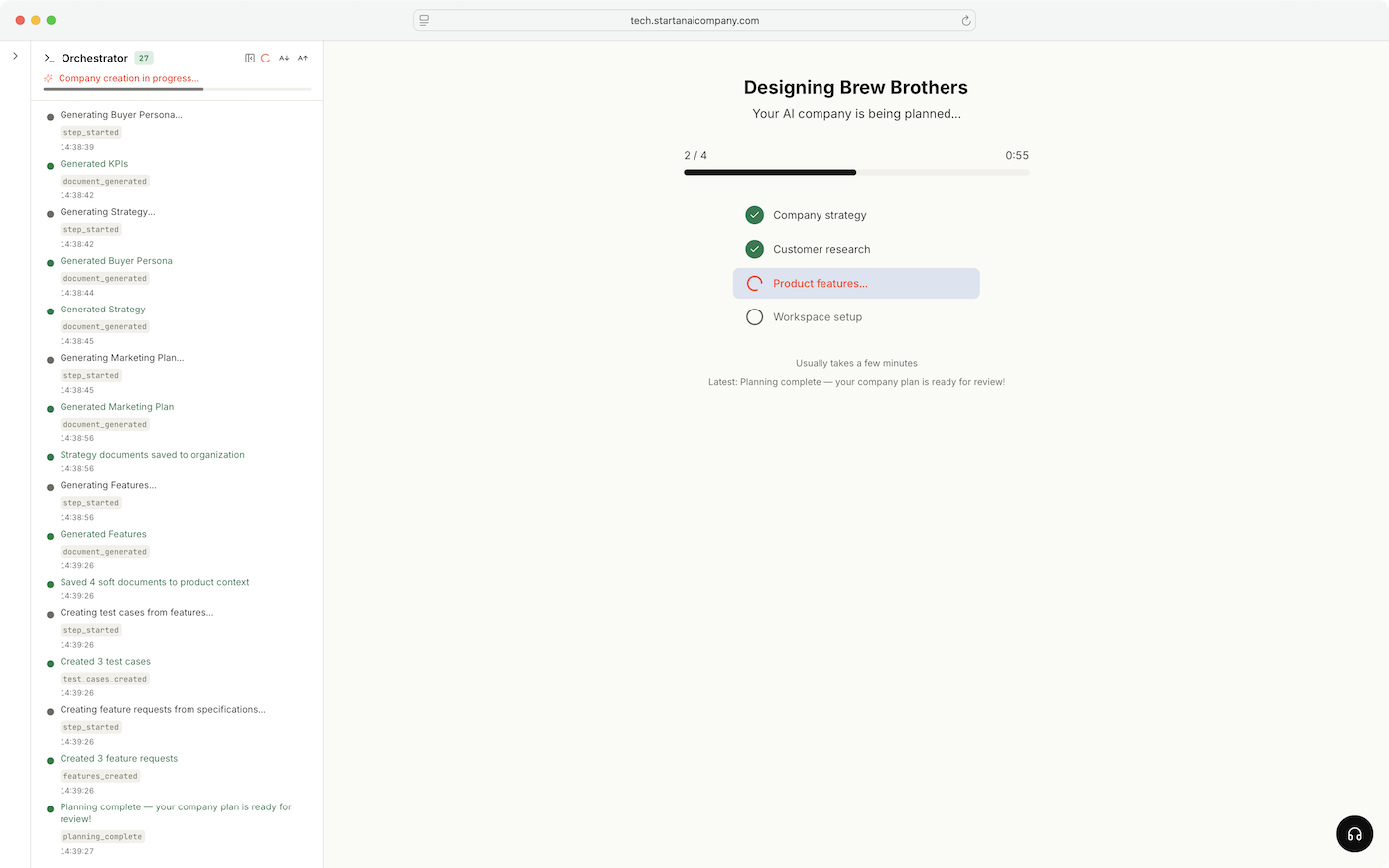
Task: Click the Company creation in progress status text
Action: [129, 78]
